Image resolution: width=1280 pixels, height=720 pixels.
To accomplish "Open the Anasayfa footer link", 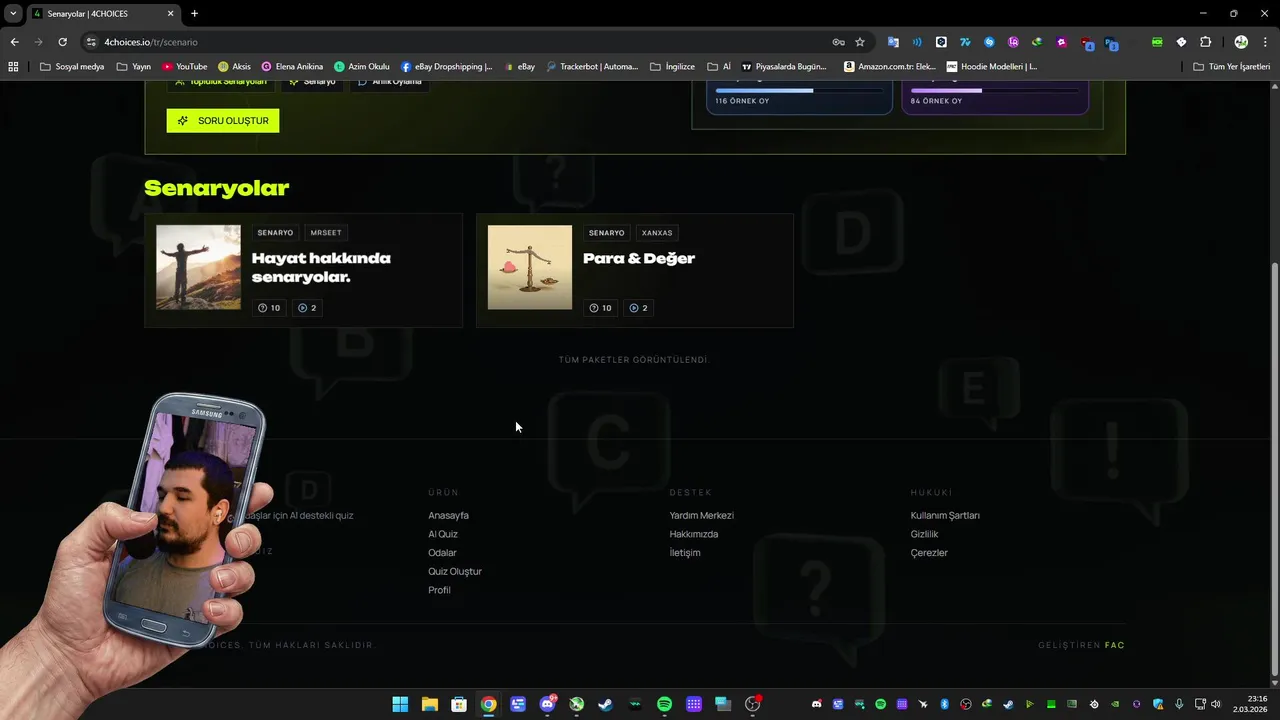I will click(x=448, y=516).
